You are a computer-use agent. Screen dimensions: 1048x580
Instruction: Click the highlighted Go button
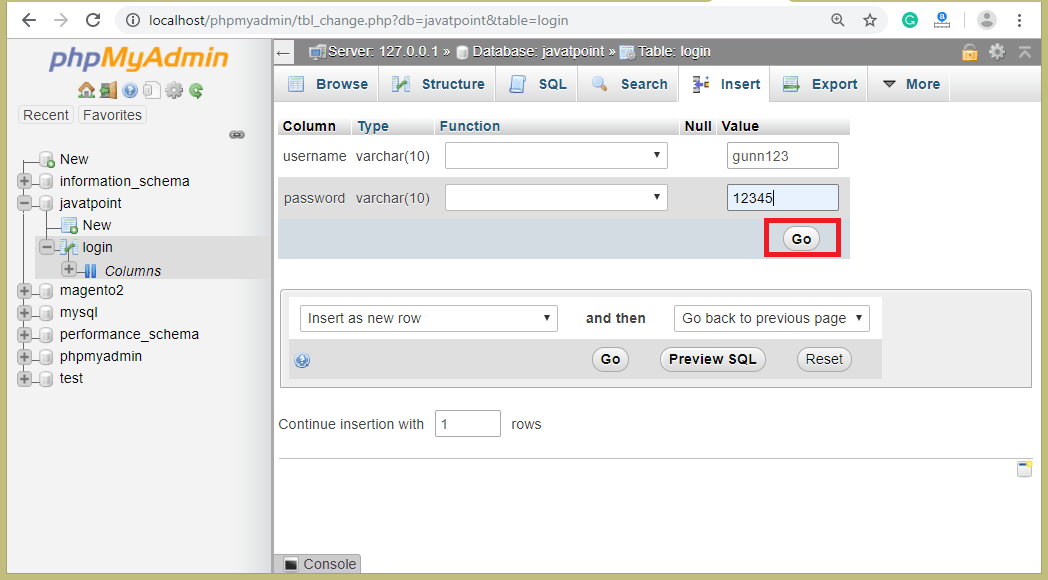[800, 239]
